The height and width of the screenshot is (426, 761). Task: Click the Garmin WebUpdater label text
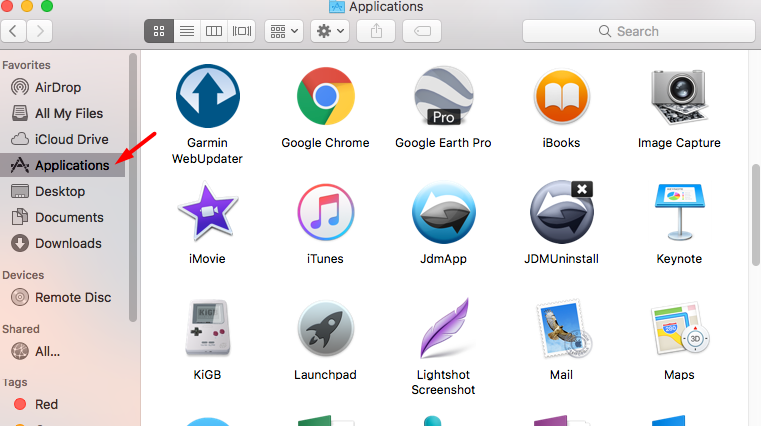[x=207, y=151]
